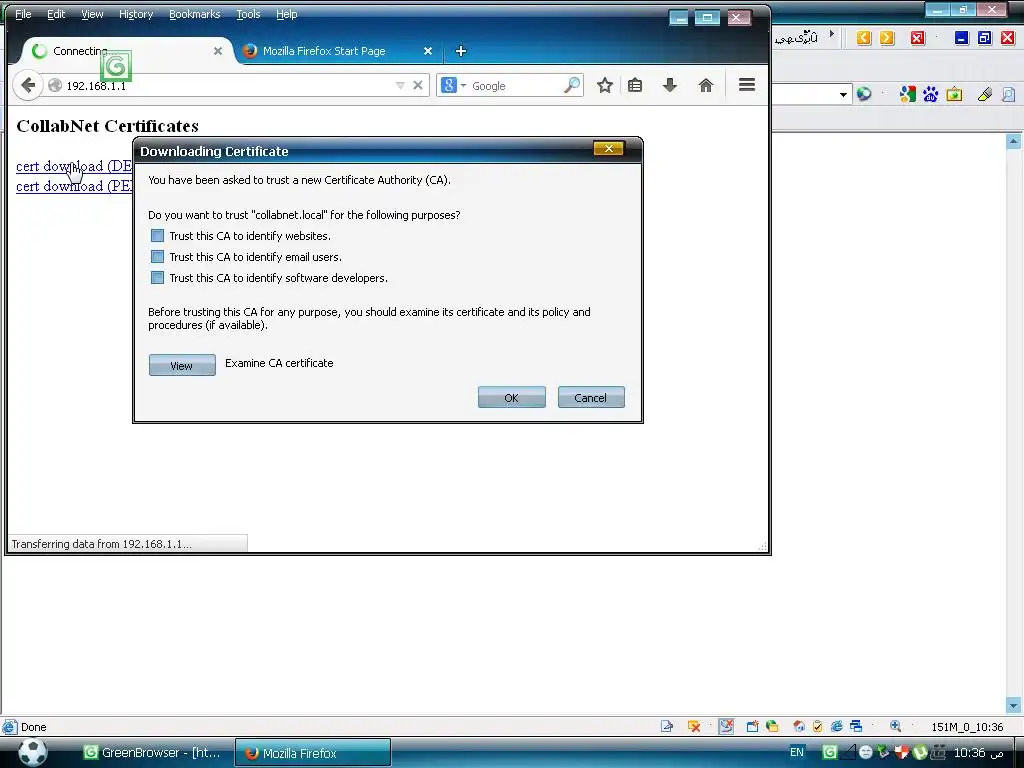
Task: Open the Firefox downloads arrow icon
Action: pos(670,85)
